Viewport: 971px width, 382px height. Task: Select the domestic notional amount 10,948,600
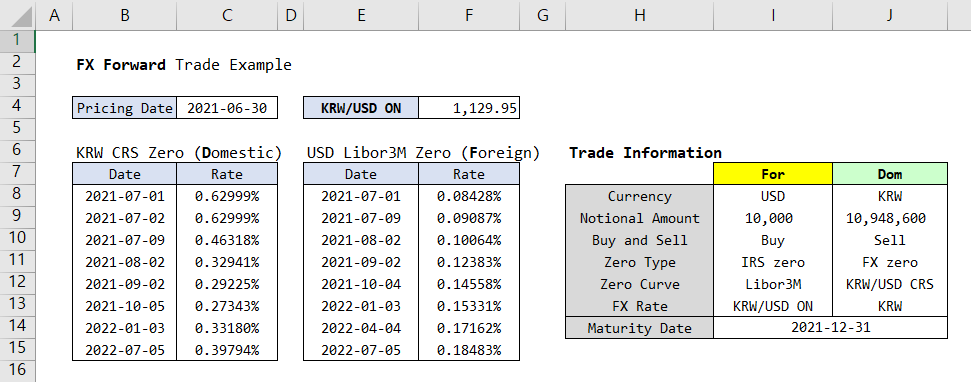890,218
